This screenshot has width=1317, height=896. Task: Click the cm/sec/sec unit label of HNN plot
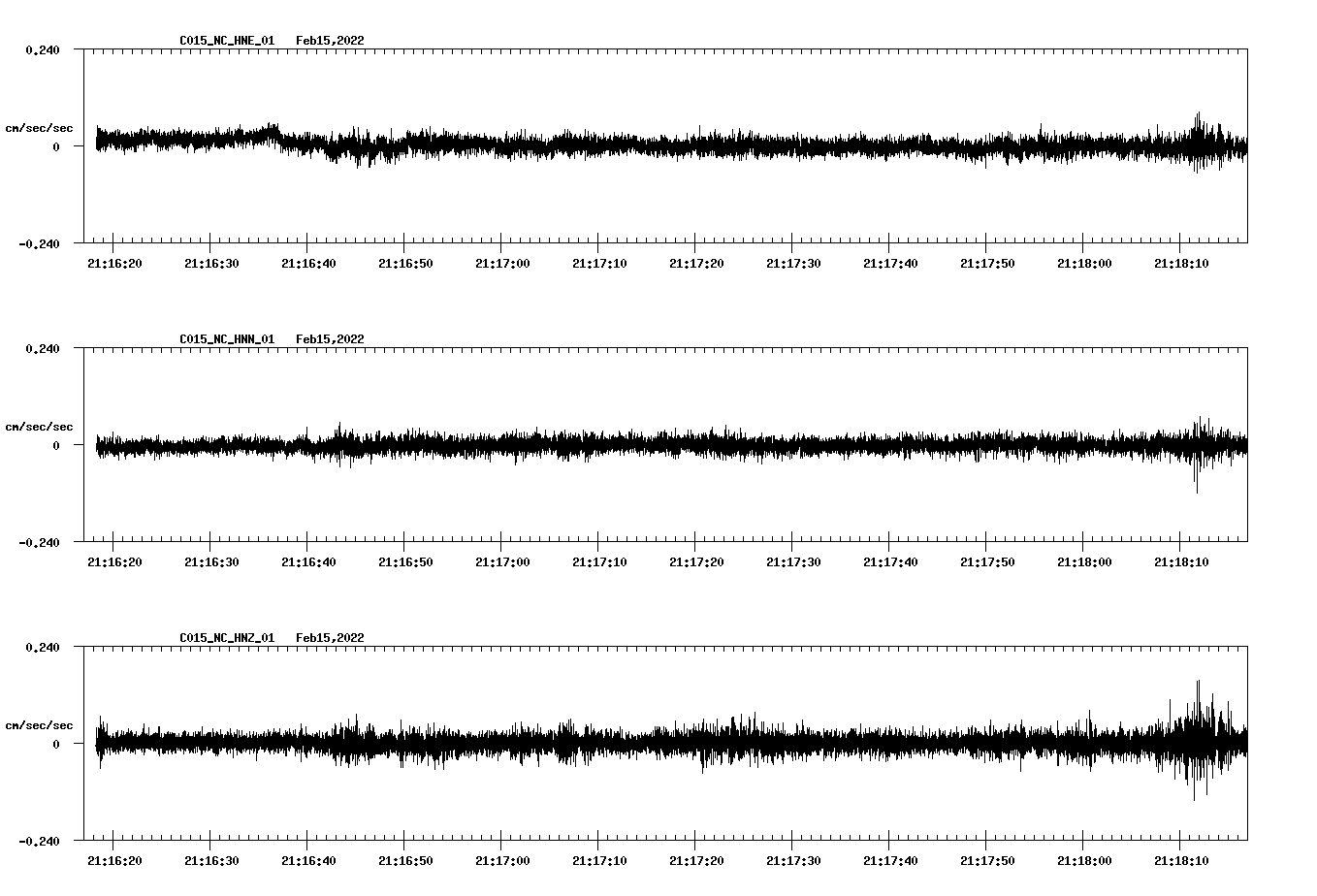39,427
